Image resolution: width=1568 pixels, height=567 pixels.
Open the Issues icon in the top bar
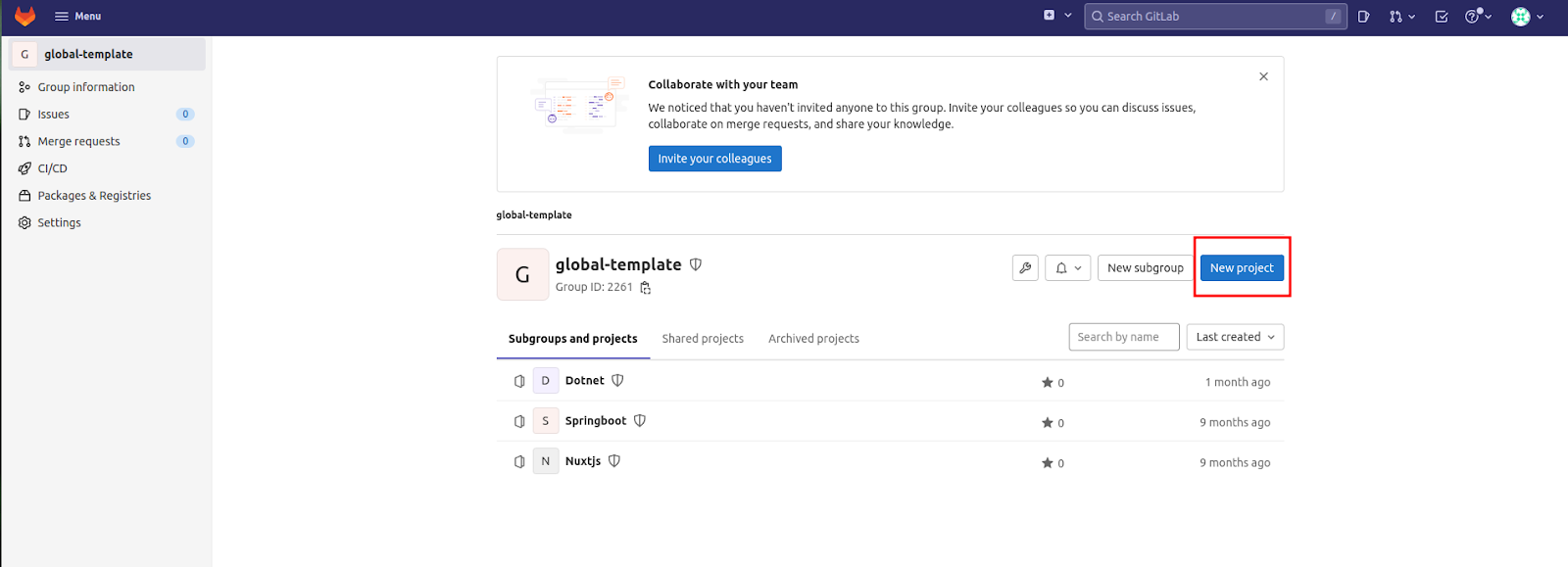(x=1363, y=17)
